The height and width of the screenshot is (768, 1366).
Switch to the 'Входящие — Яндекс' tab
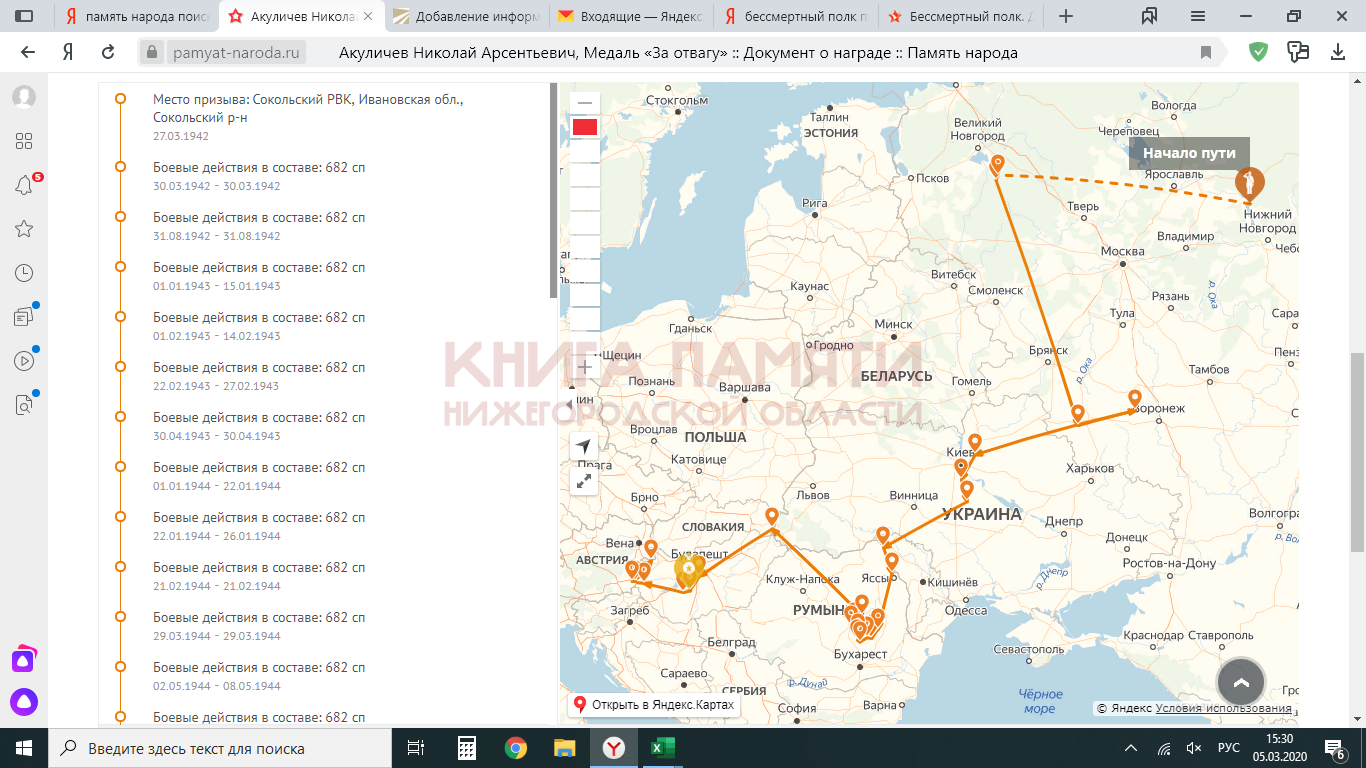pos(630,16)
